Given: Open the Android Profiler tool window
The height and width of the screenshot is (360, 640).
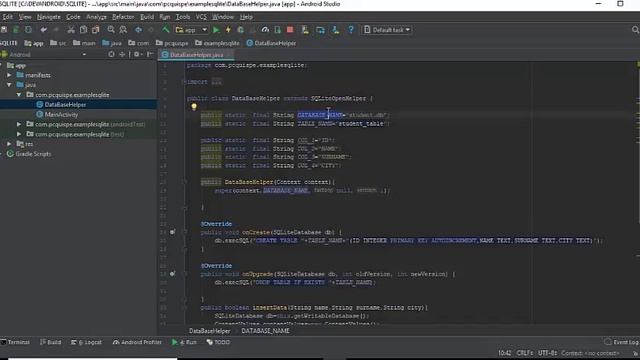Looking at the screenshot, I should coord(137,342).
